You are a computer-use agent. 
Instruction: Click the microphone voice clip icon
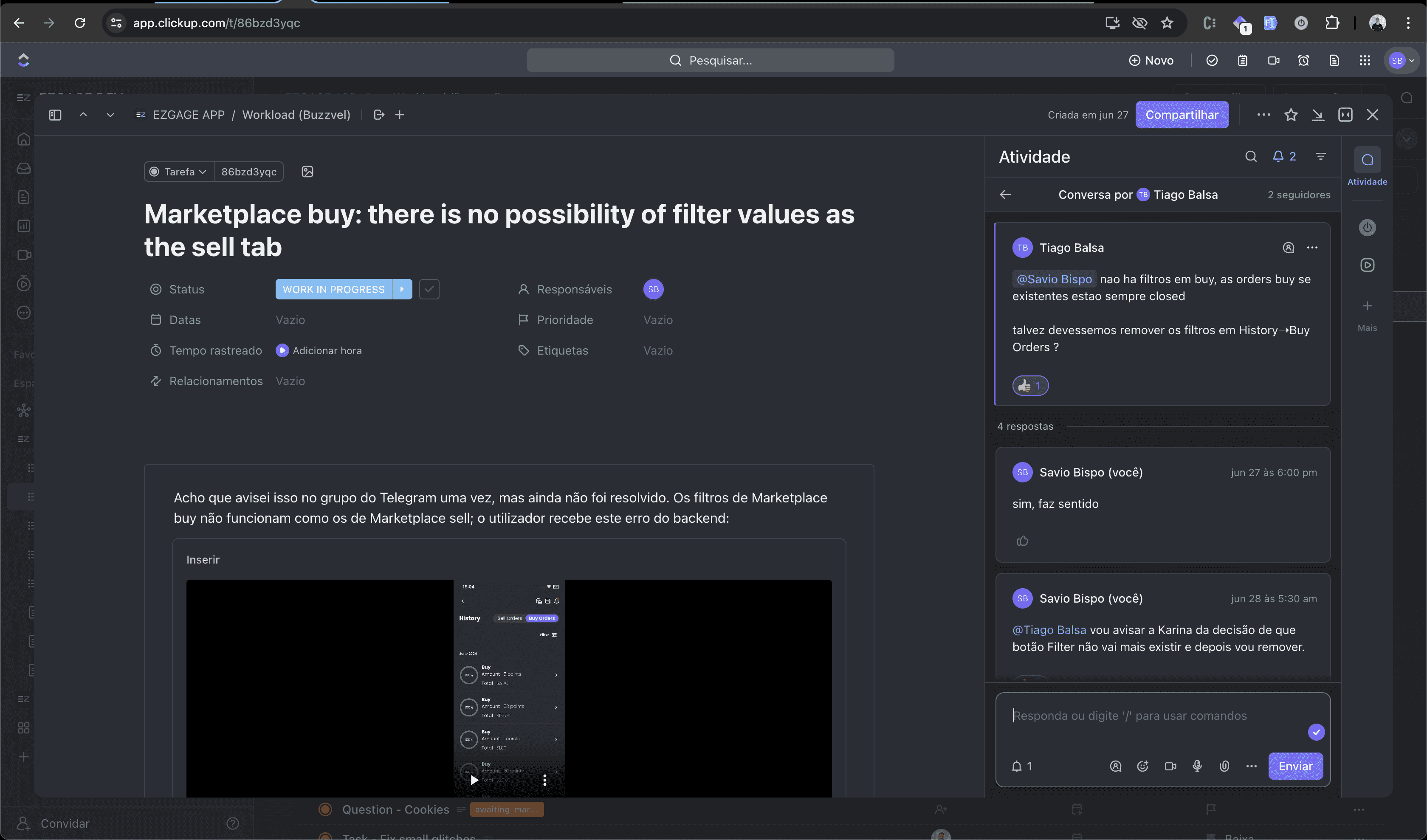pyautogui.click(x=1197, y=766)
